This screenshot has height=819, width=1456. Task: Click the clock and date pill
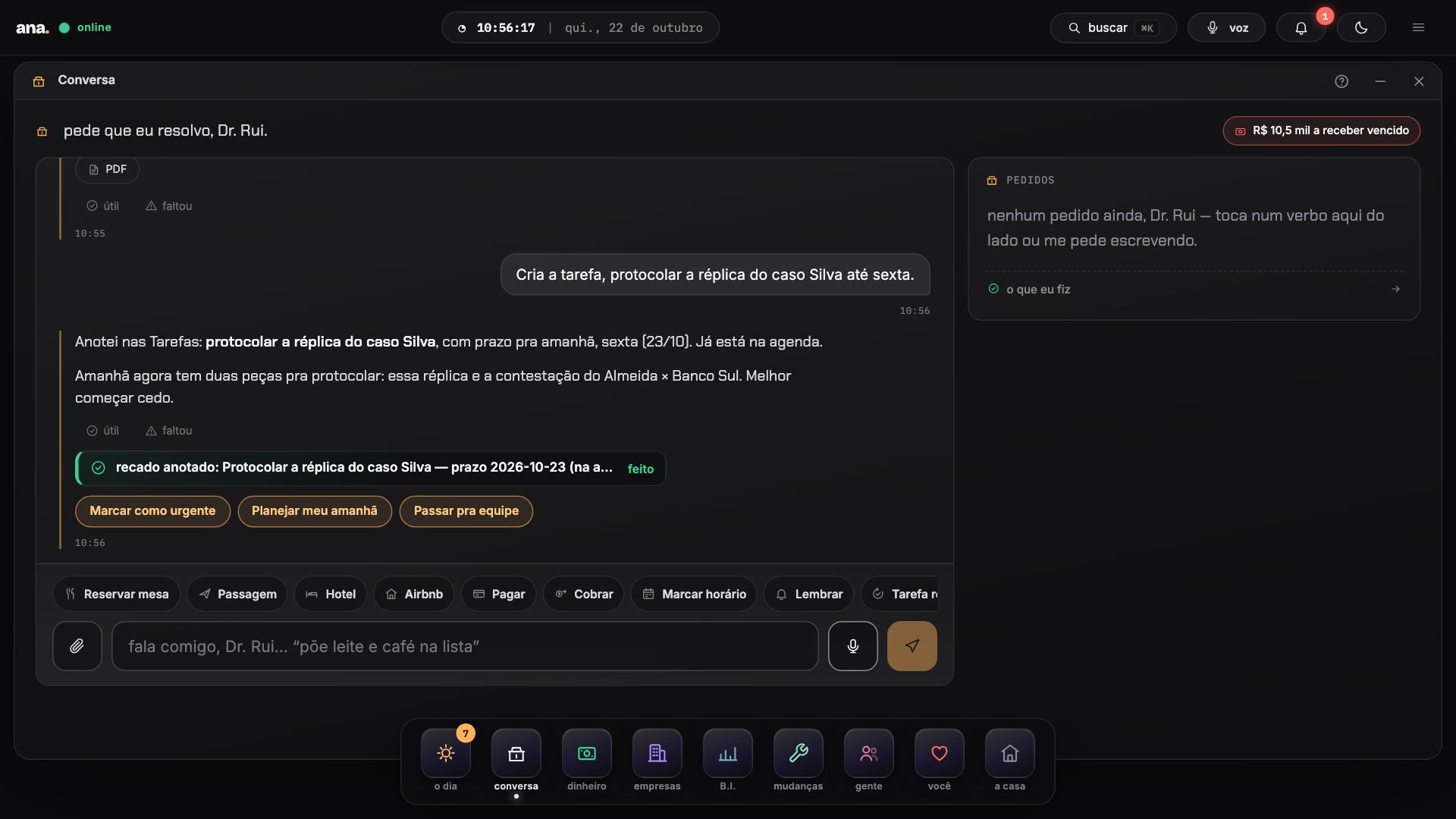[x=580, y=28]
